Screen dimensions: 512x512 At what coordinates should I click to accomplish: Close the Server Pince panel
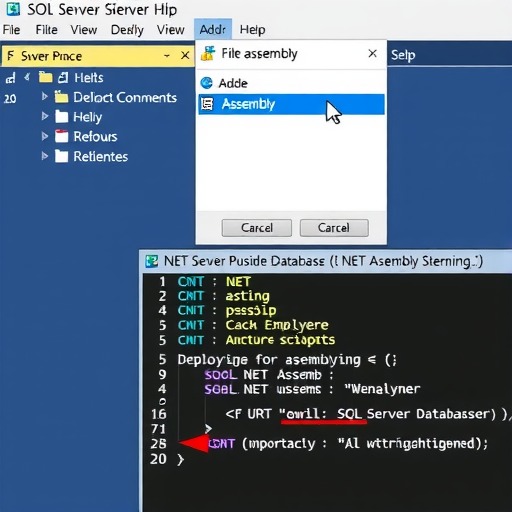click(185, 55)
